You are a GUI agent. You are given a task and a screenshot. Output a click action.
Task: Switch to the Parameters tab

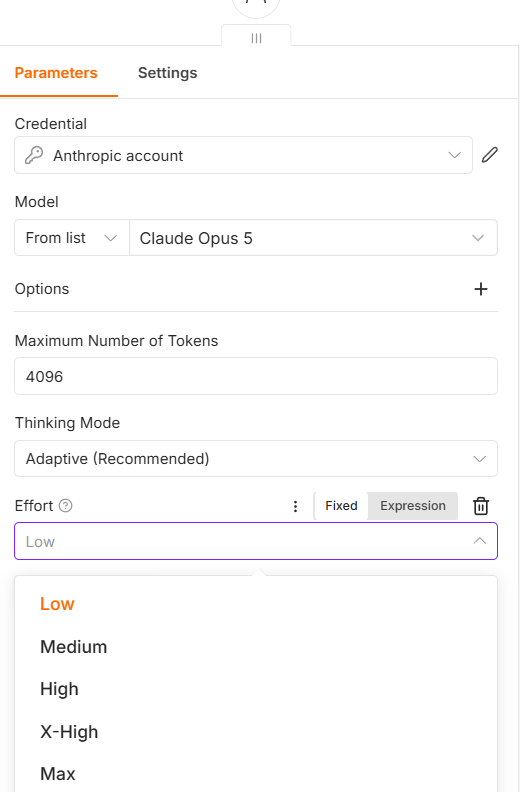tap(56, 73)
